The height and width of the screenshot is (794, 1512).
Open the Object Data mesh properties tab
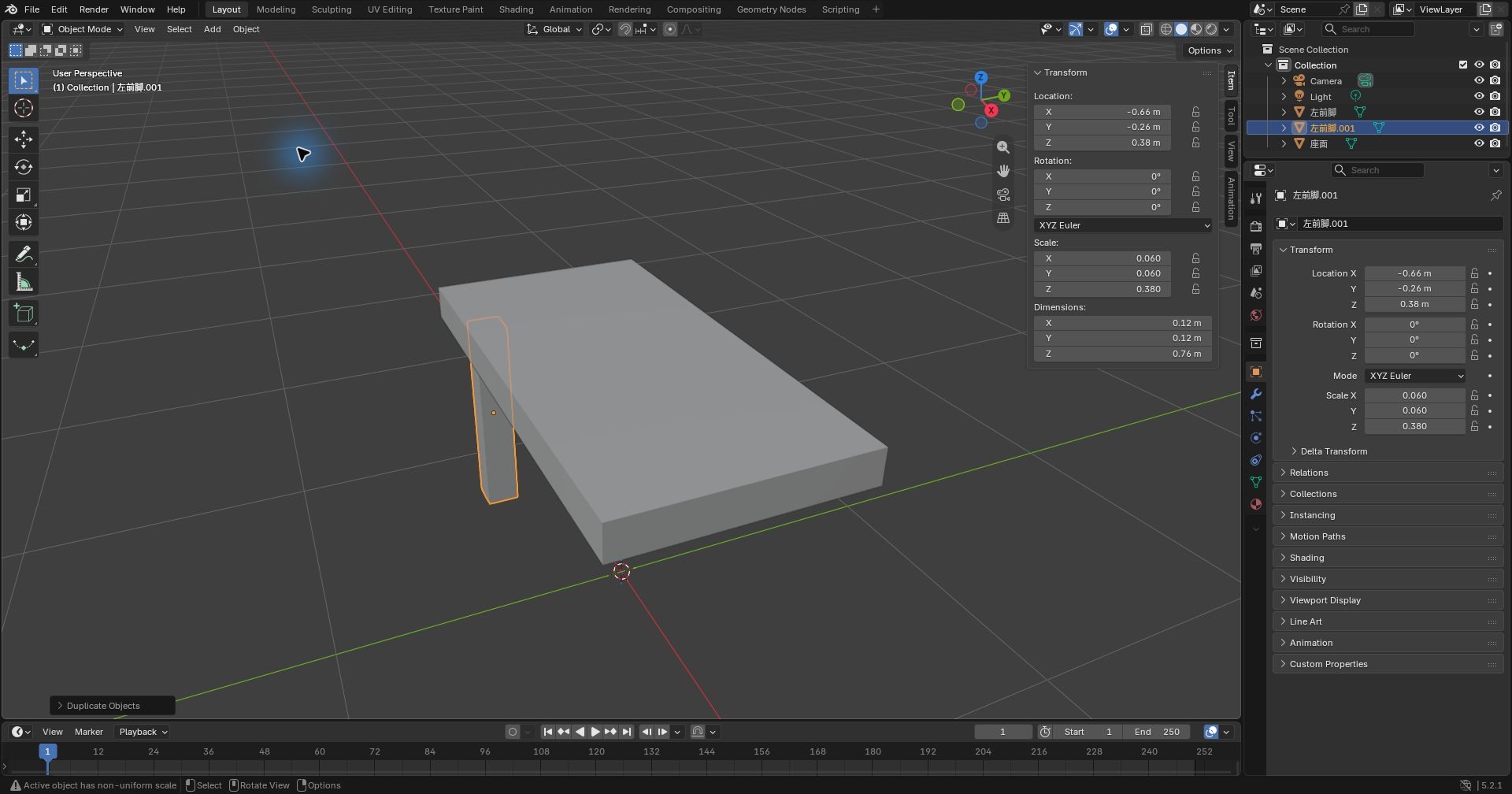click(1256, 482)
